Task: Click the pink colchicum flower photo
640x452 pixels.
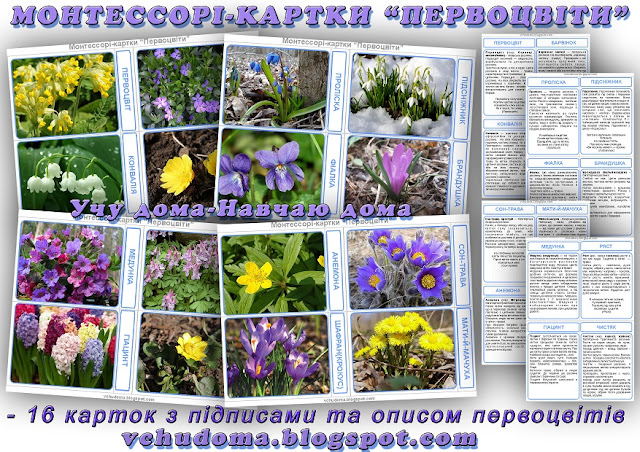Action: (398, 176)
